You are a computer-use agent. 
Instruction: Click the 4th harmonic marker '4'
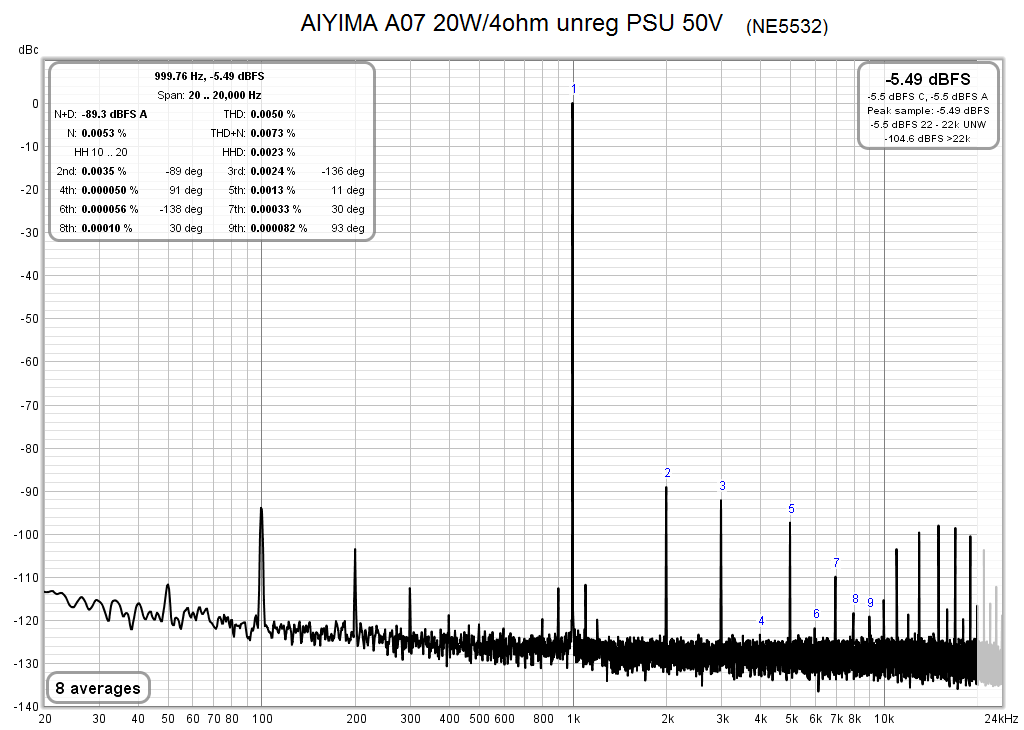(x=761, y=621)
